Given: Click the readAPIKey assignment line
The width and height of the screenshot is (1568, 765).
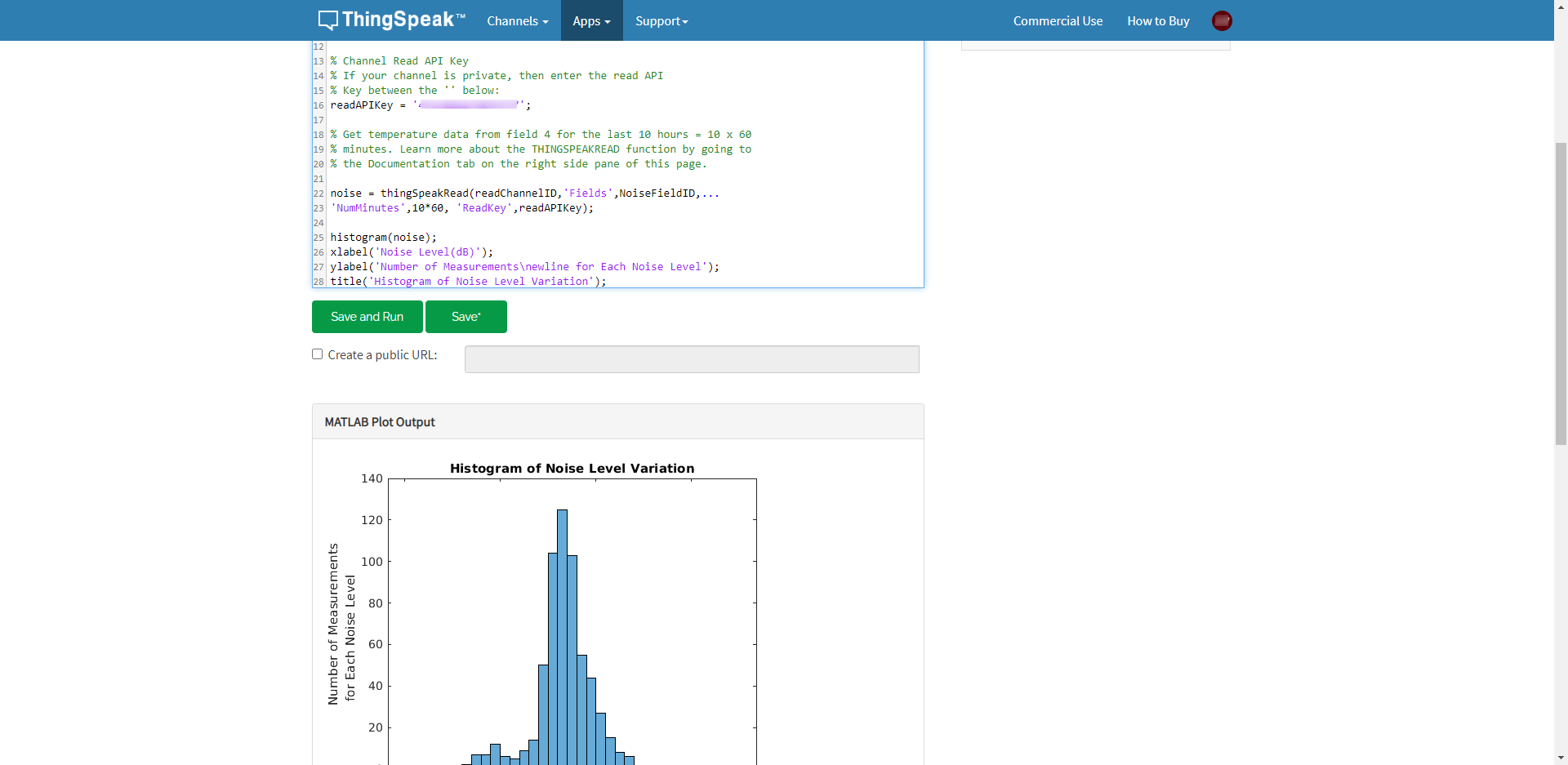Looking at the screenshot, I should tap(430, 105).
